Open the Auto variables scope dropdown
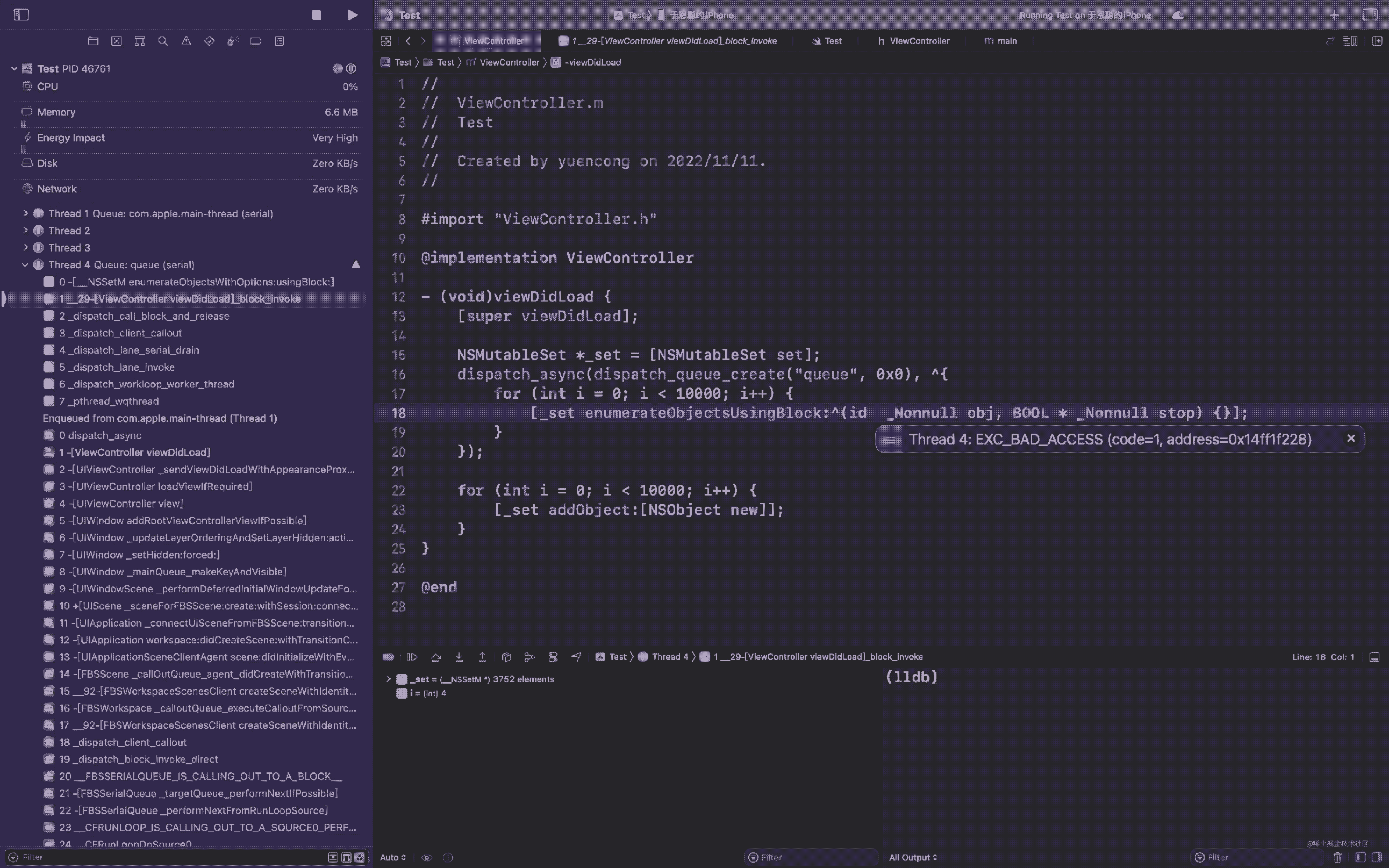This screenshot has width=1389, height=868. pyautogui.click(x=393, y=857)
